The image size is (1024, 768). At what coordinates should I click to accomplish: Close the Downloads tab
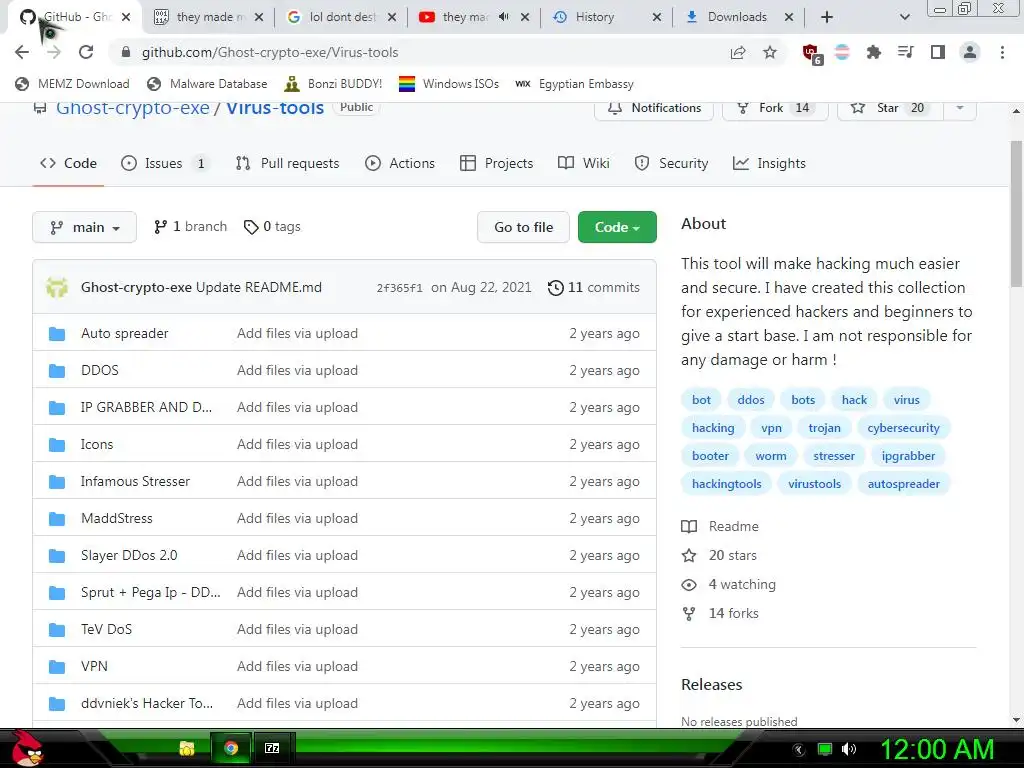click(789, 17)
